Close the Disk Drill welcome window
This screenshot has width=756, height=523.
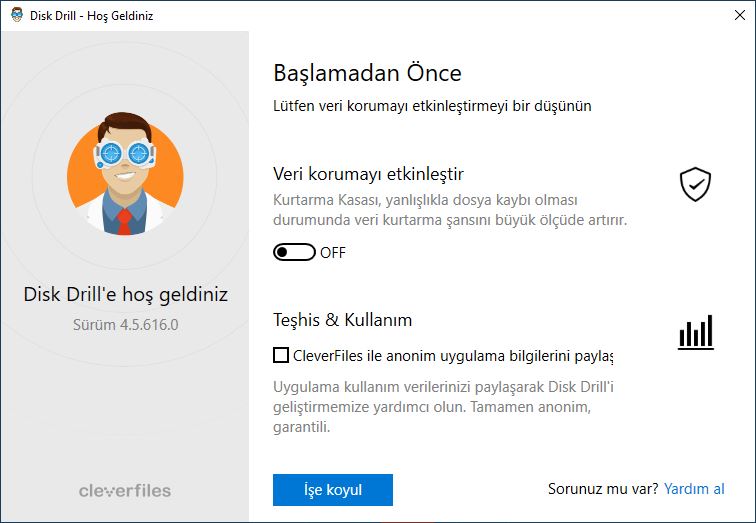pos(740,15)
